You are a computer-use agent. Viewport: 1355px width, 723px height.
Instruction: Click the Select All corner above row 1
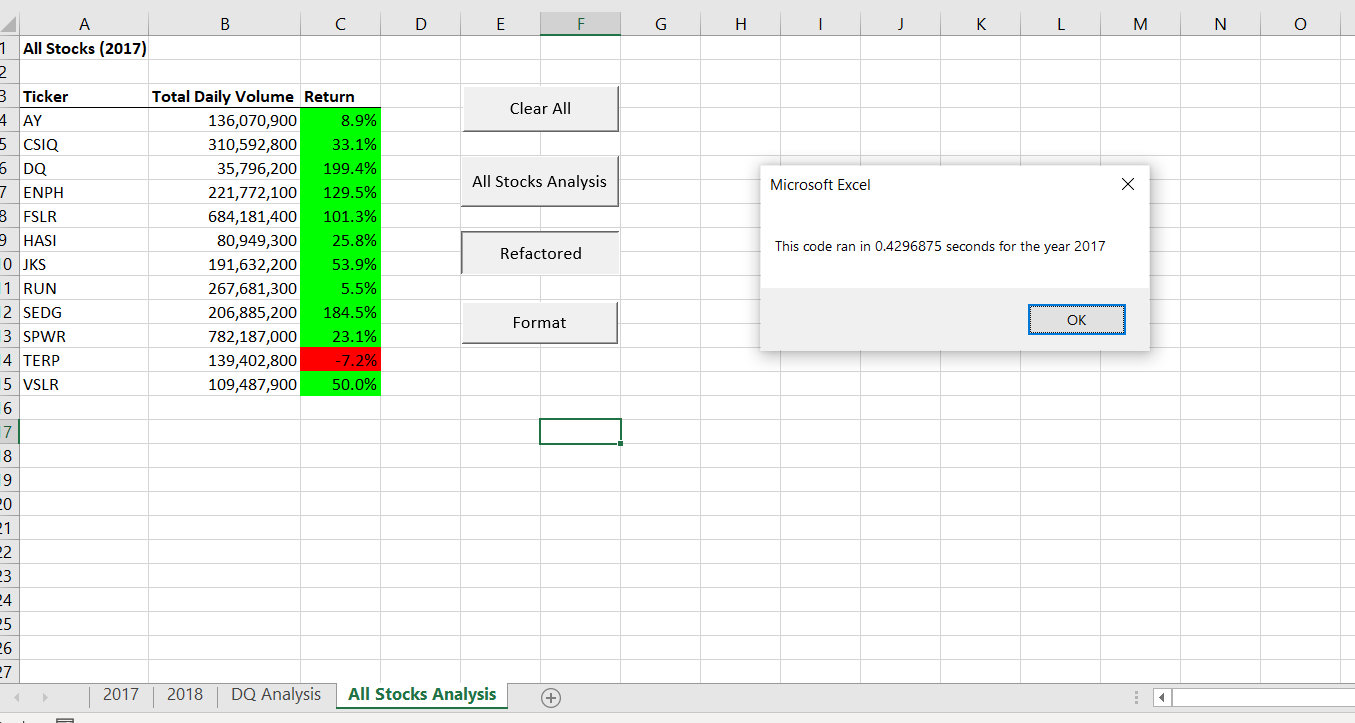click(x=10, y=22)
